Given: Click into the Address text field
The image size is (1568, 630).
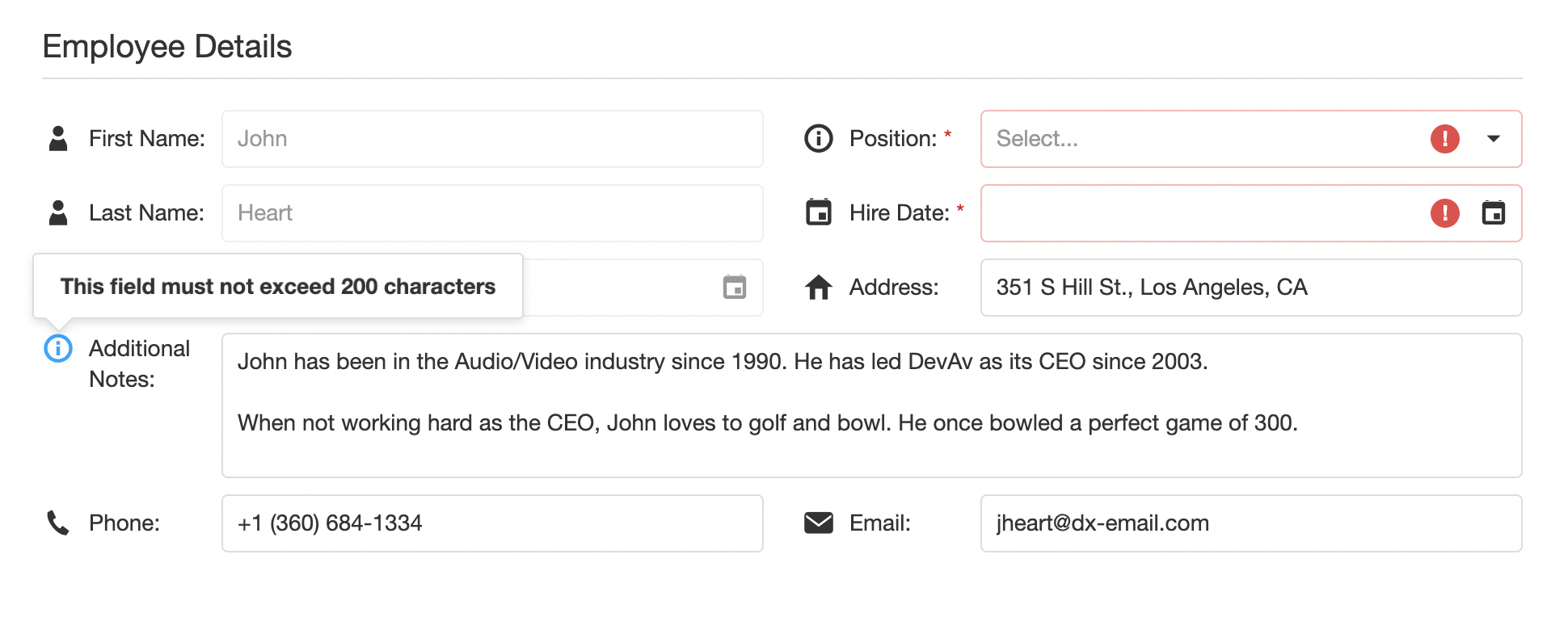Looking at the screenshot, I should [1250, 288].
